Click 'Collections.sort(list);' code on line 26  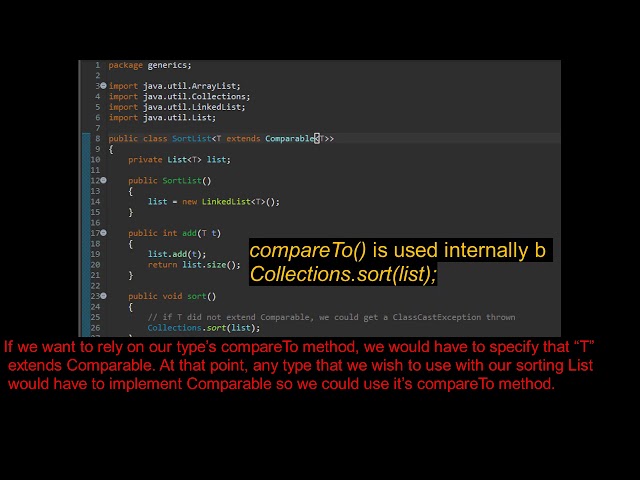pos(204,328)
